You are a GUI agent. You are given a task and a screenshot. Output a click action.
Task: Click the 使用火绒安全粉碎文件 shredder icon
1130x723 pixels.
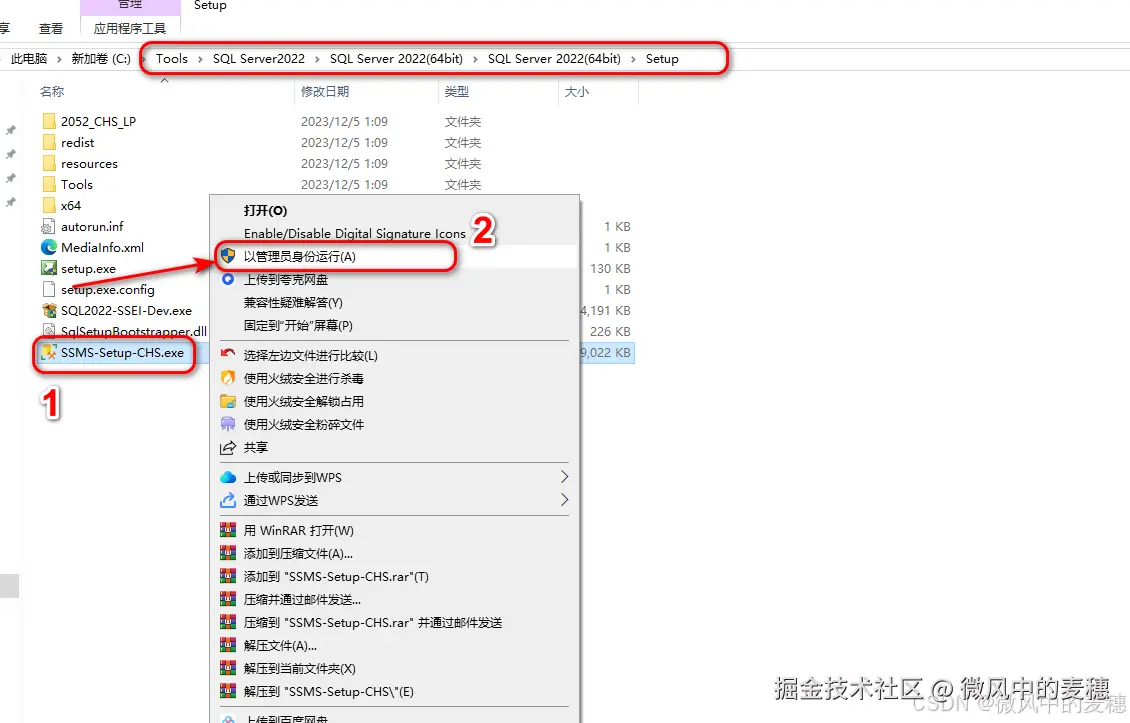[229, 424]
